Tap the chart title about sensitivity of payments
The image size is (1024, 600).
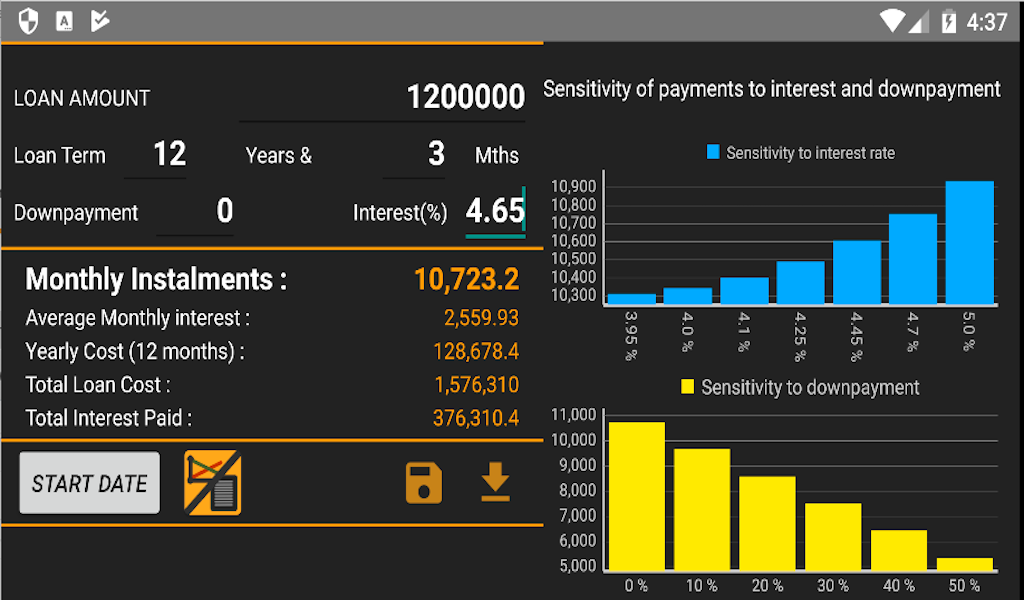(771, 89)
